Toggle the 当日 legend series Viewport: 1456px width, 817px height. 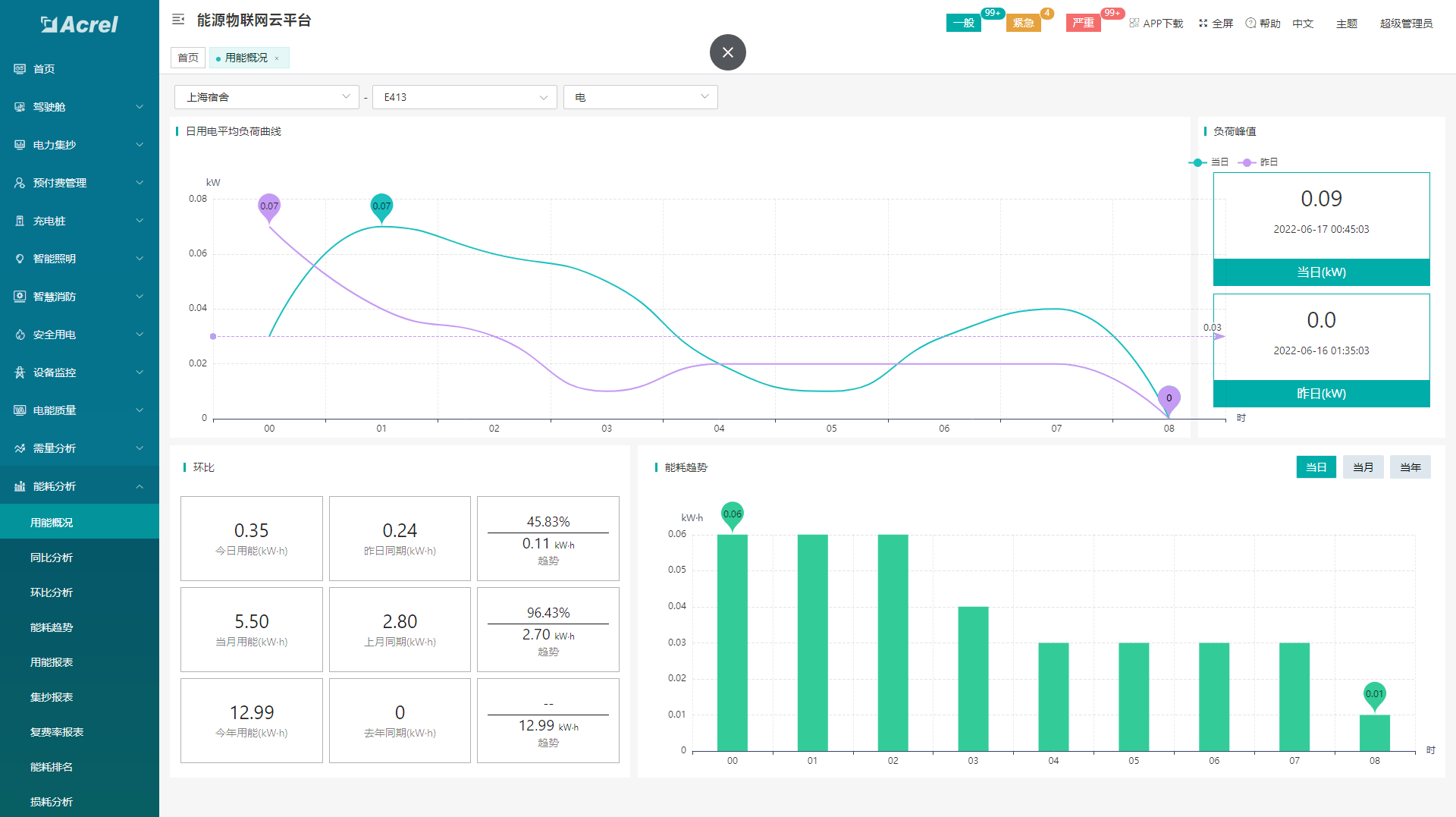pos(1209,162)
